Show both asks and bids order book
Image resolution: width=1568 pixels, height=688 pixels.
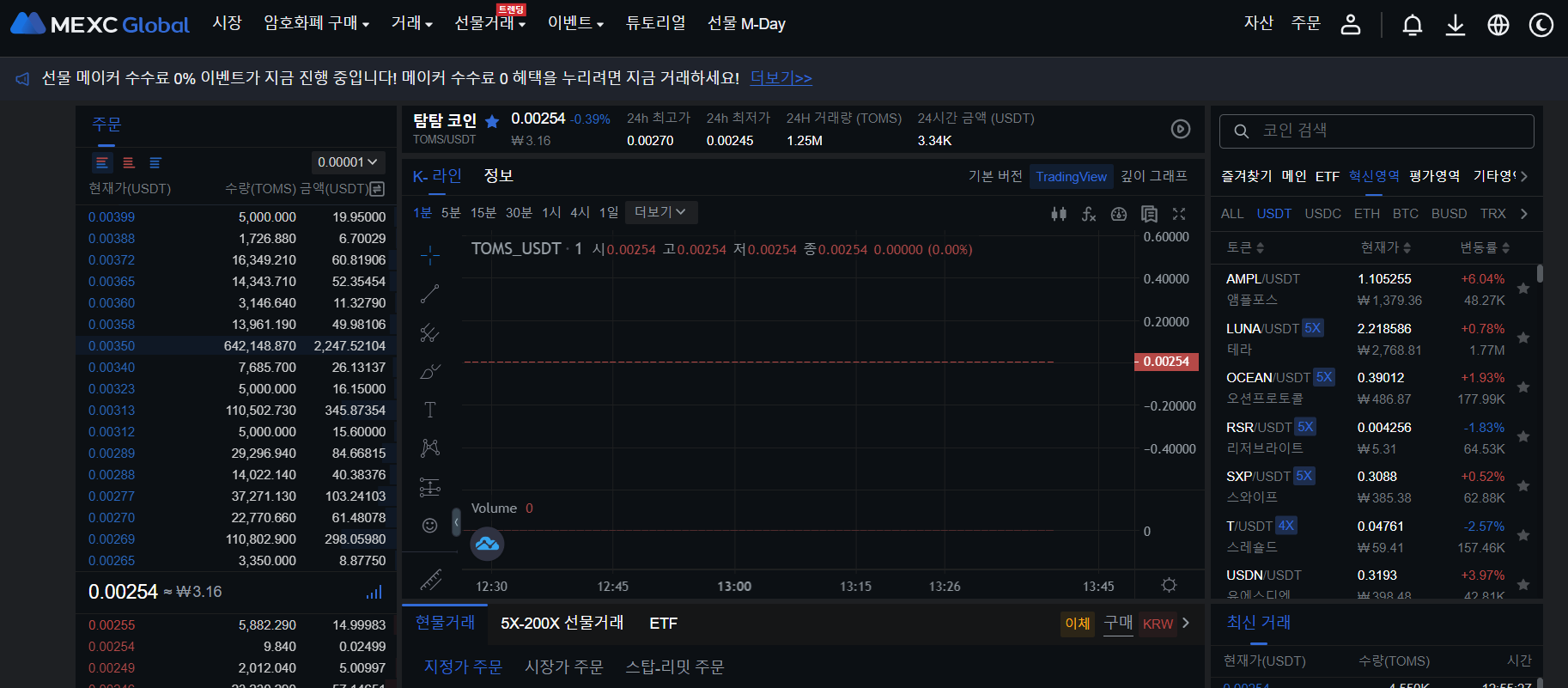tap(102, 162)
